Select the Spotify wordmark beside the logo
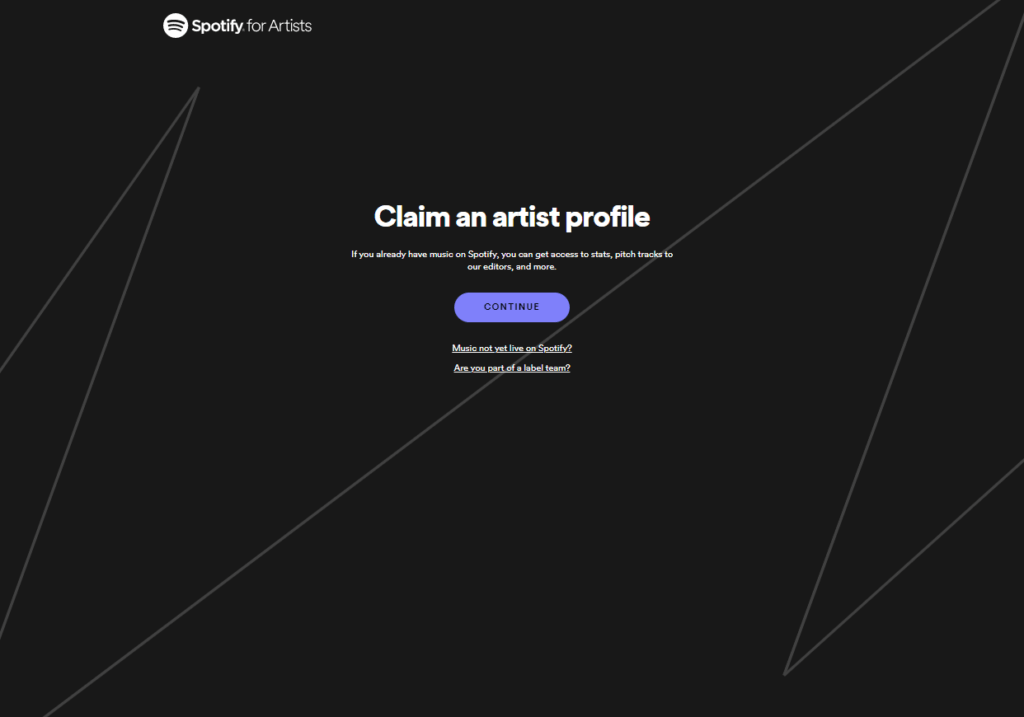The width and height of the screenshot is (1024, 717). [x=217, y=26]
